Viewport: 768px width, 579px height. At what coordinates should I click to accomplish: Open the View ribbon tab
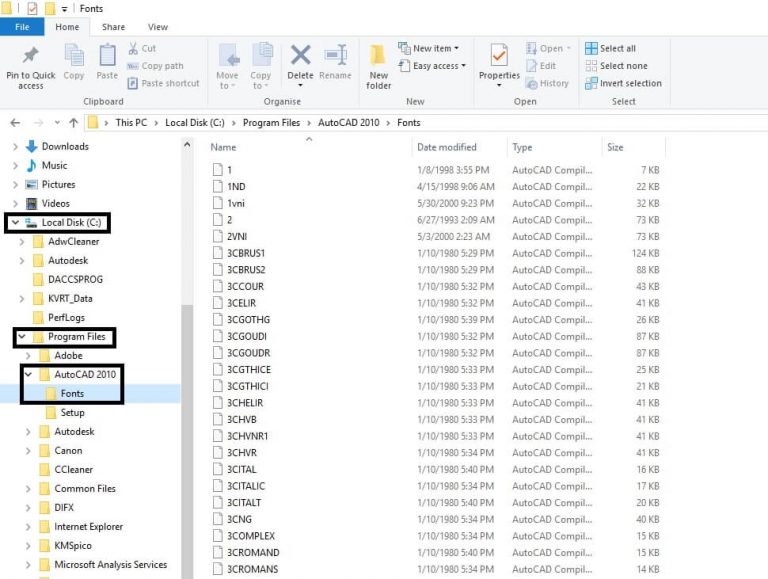coord(158,27)
